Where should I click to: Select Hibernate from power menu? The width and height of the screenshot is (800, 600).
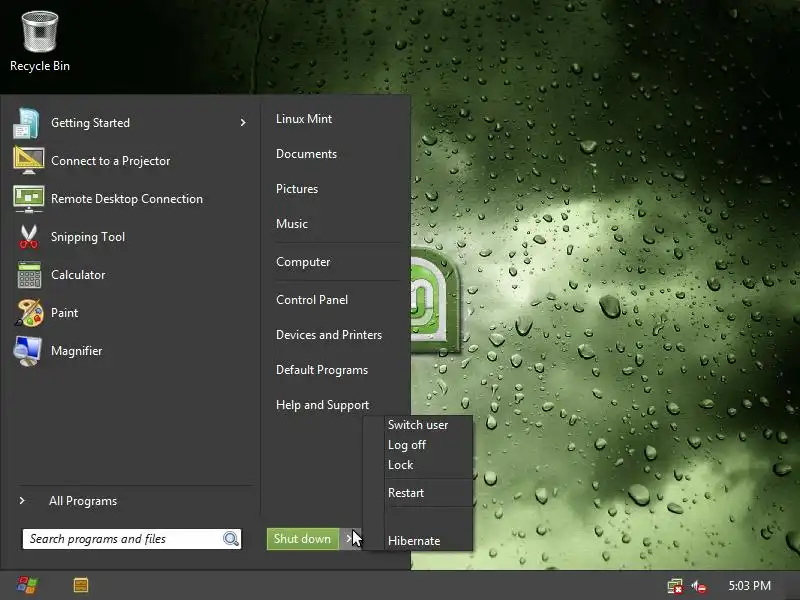coord(414,541)
